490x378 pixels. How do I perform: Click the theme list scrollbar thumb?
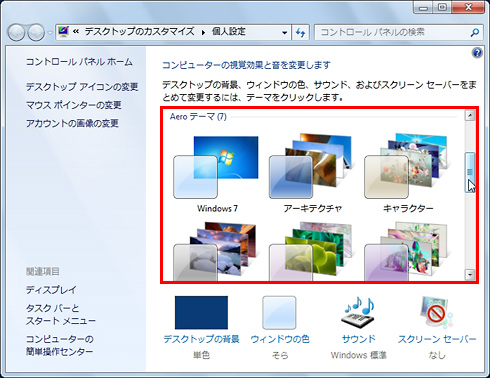(470, 172)
